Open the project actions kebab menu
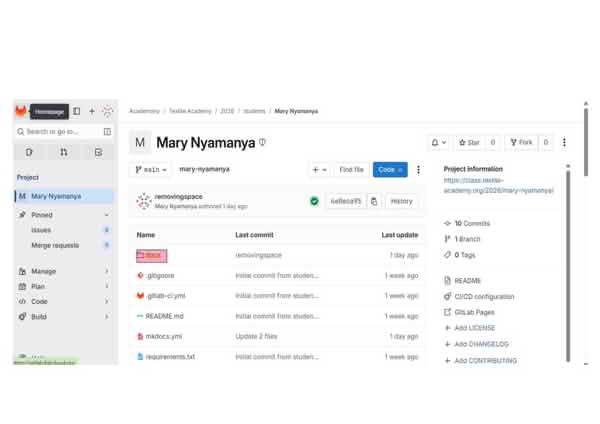 pyautogui.click(x=564, y=143)
